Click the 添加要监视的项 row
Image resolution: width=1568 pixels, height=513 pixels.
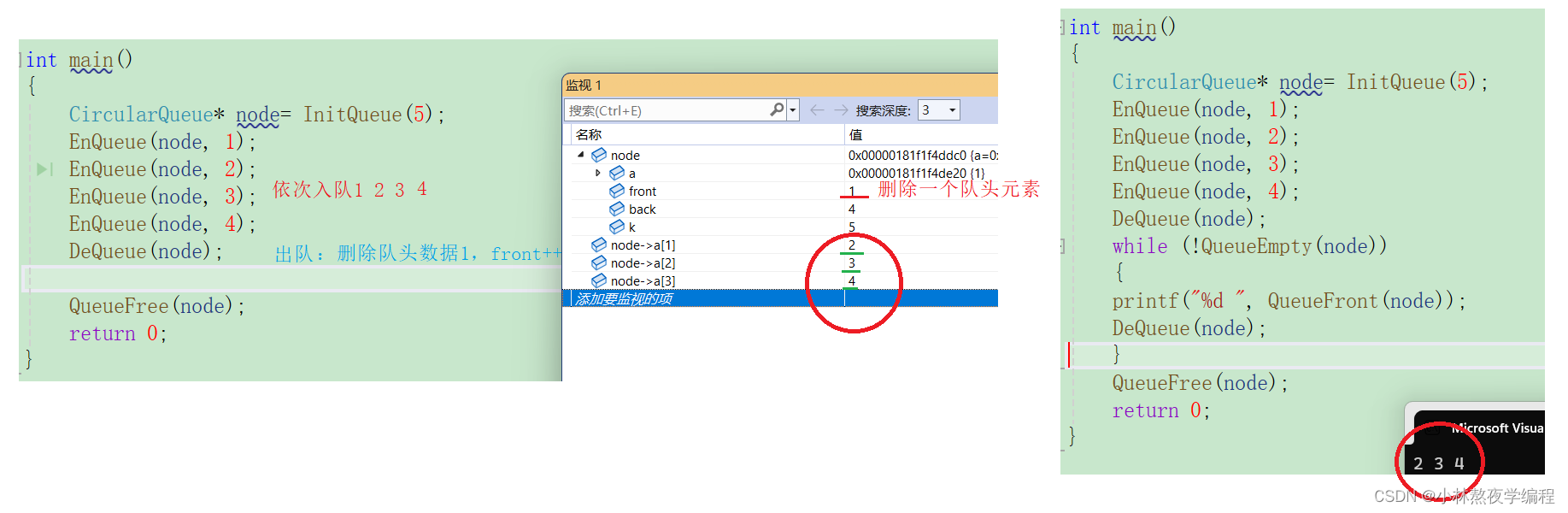[x=779, y=298]
